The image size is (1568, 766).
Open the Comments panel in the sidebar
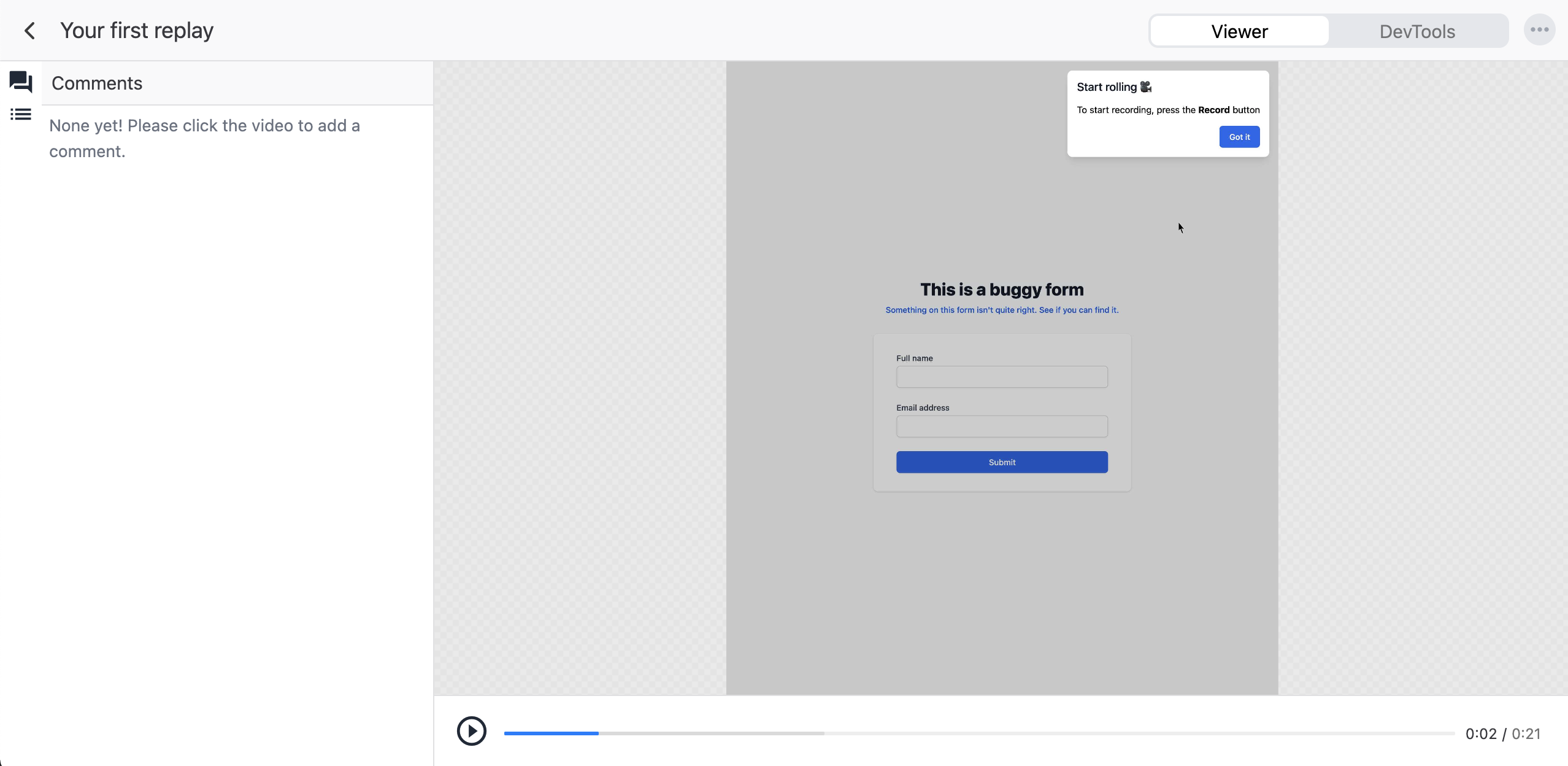(x=21, y=82)
